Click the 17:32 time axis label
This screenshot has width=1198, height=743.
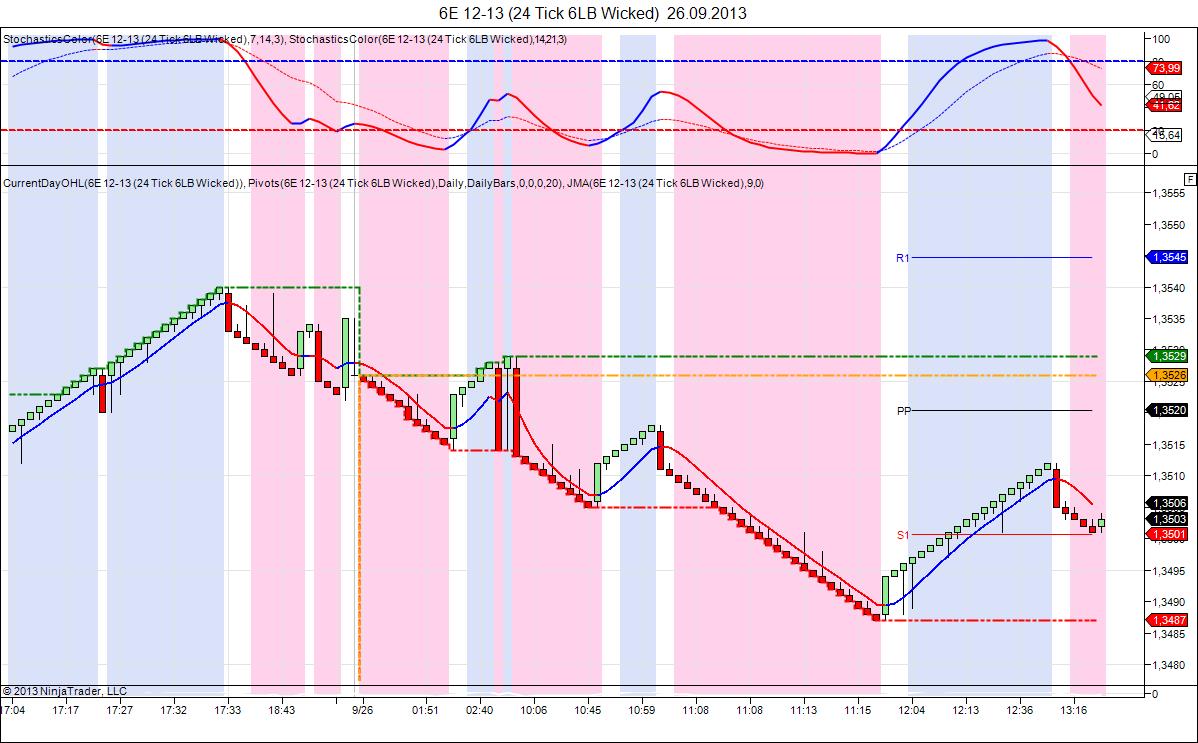tap(173, 710)
